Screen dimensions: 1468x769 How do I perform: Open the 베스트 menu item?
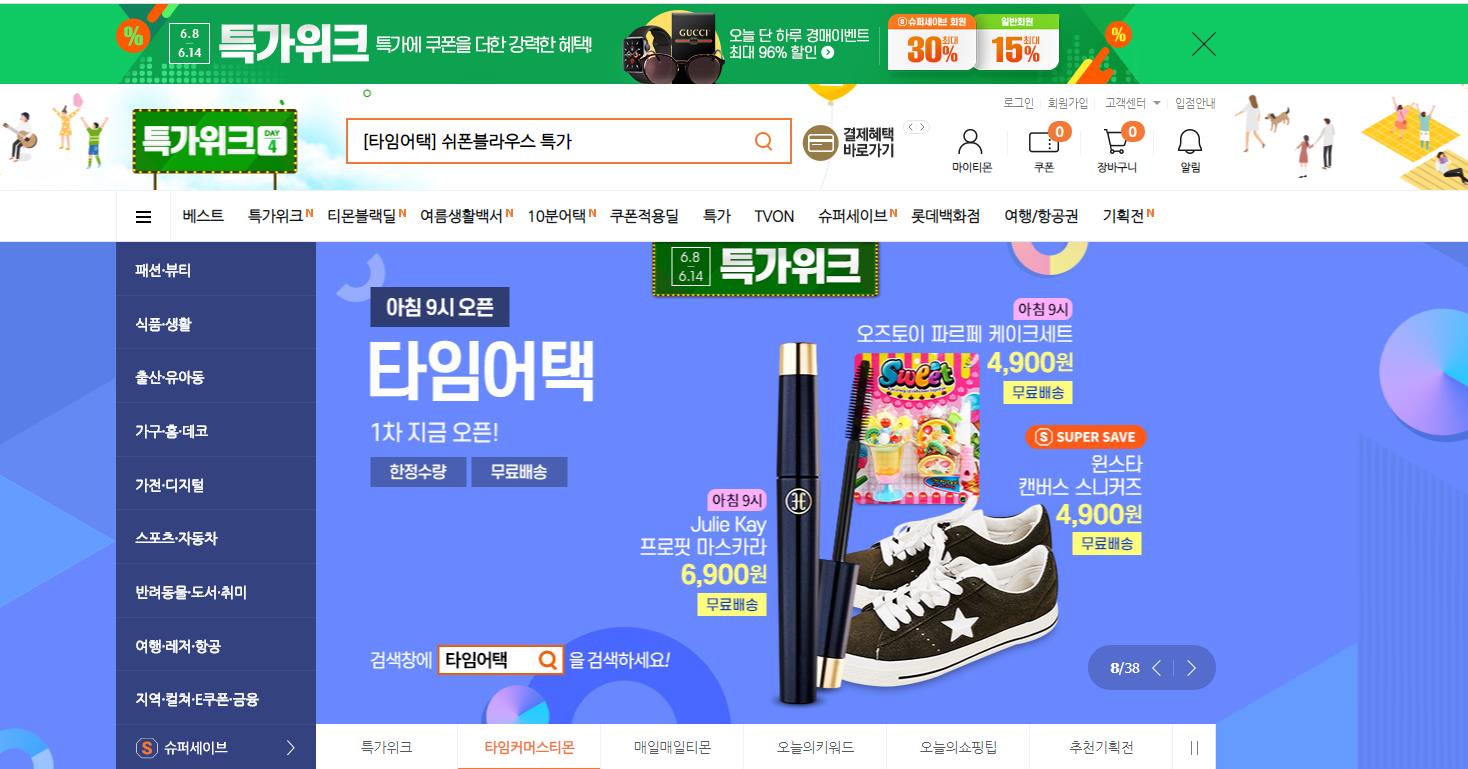click(x=203, y=216)
